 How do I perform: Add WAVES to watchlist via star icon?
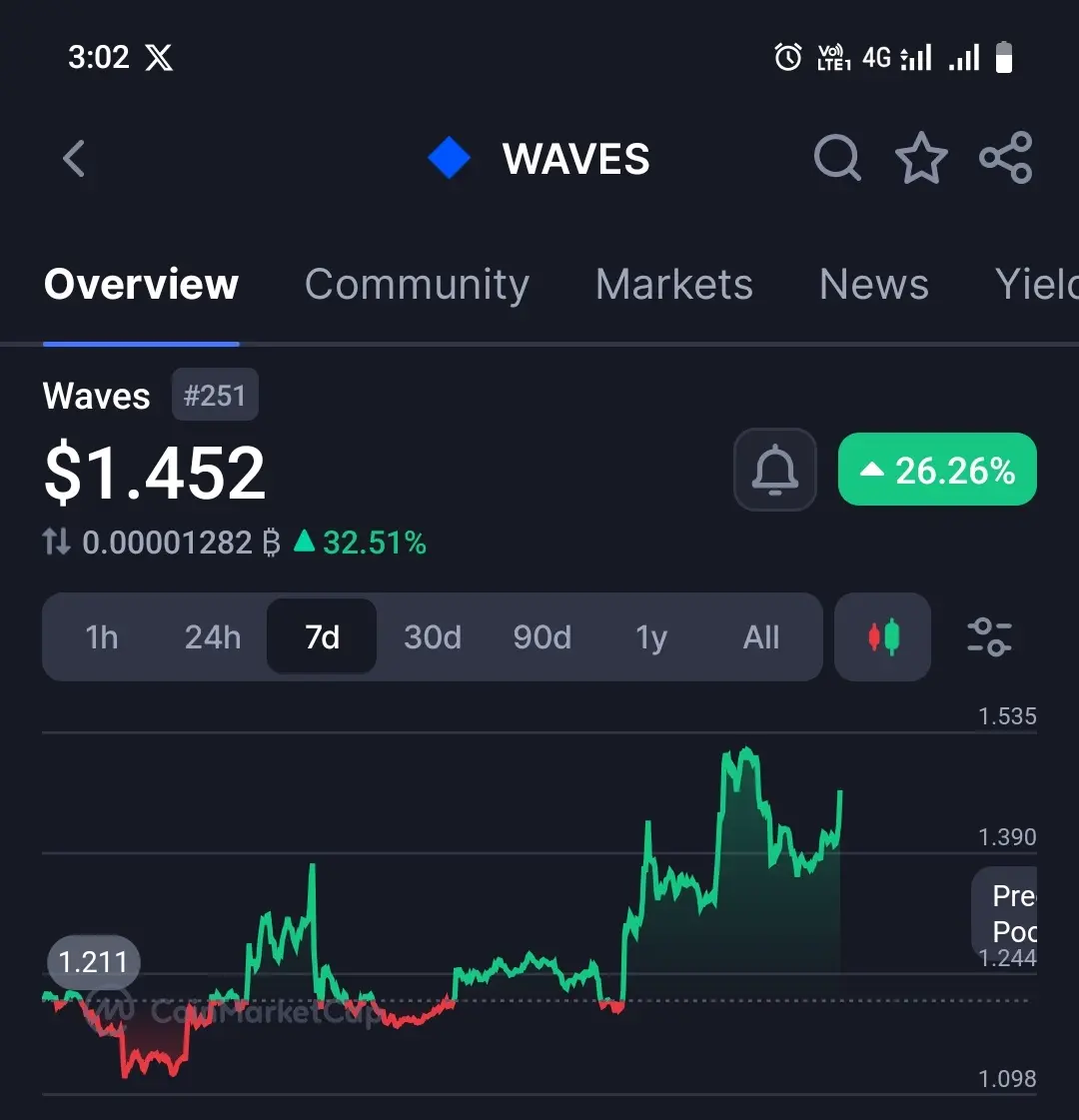[x=921, y=158]
